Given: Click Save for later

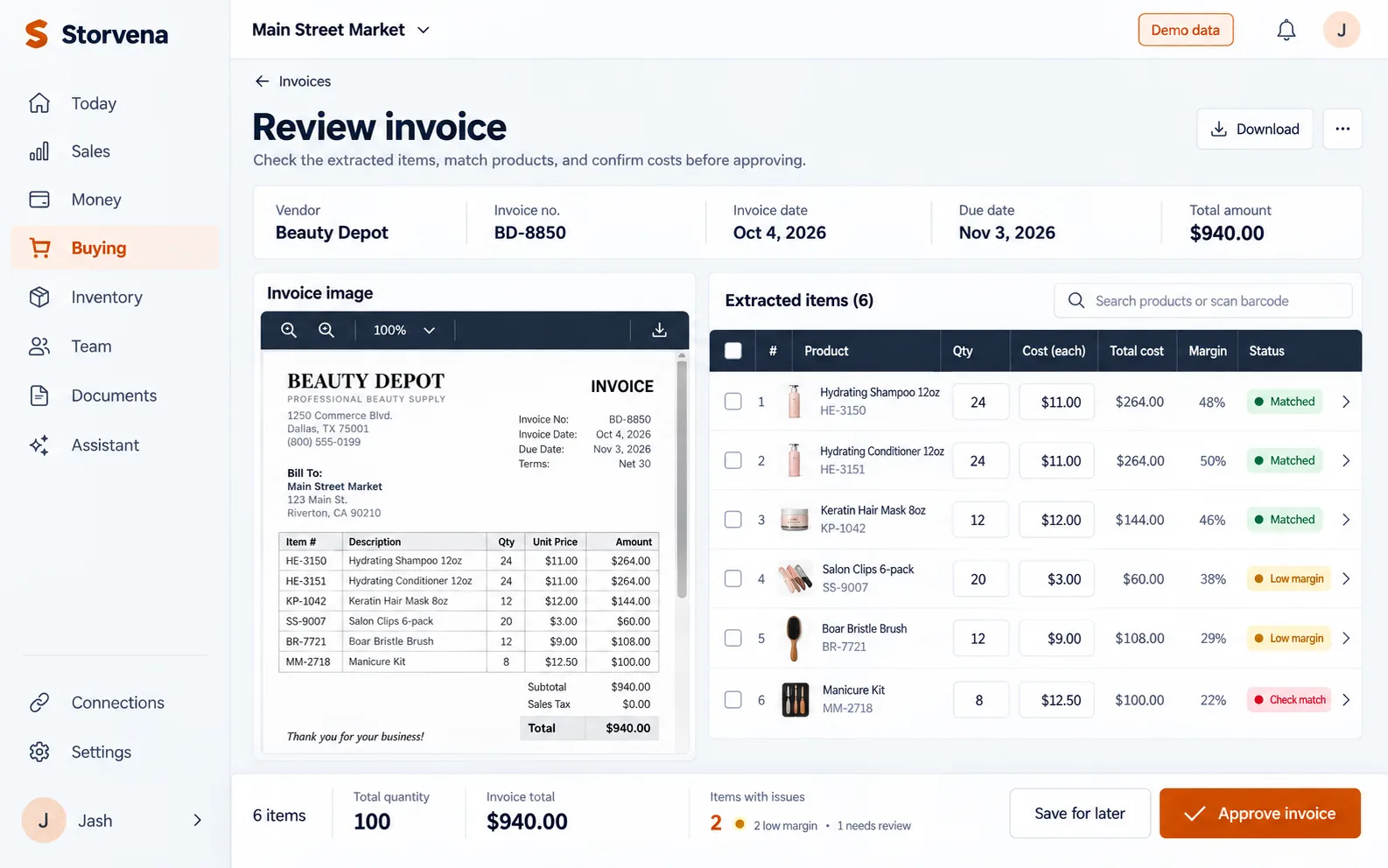Looking at the screenshot, I should point(1079,814).
